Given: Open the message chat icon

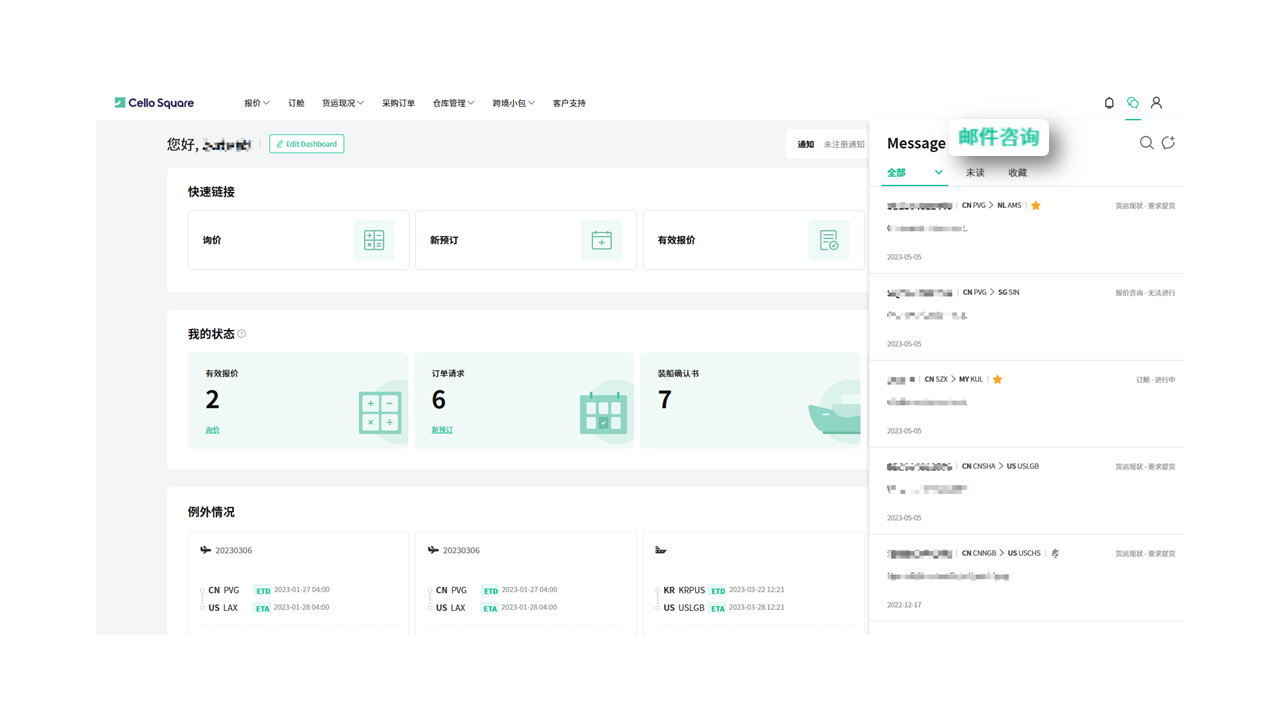Looking at the screenshot, I should pyautogui.click(x=1133, y=103).
